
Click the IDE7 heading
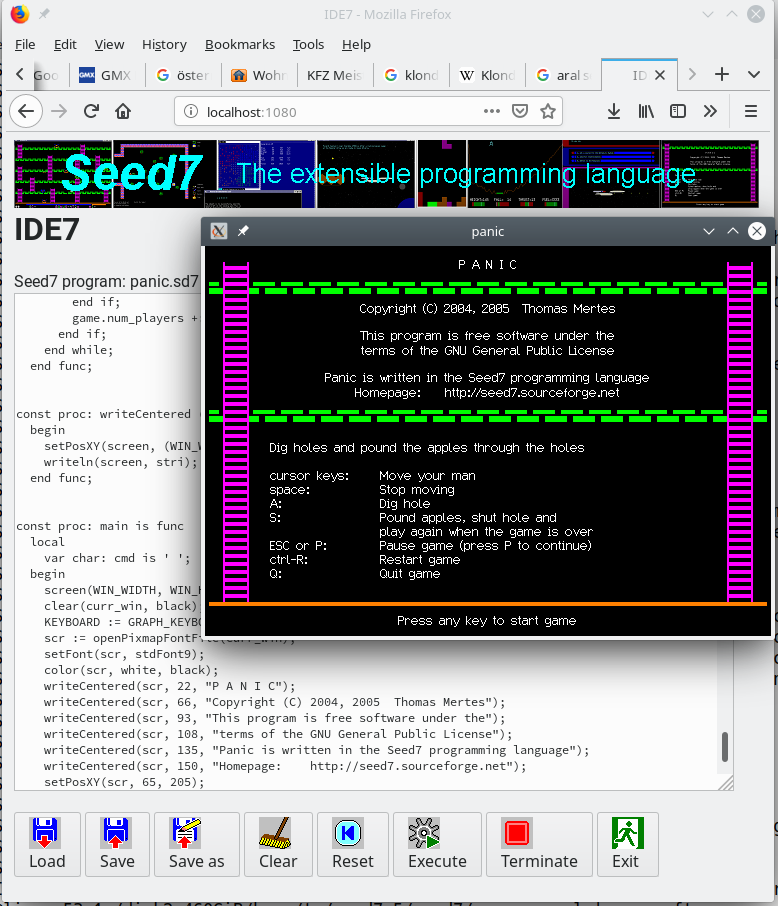coord(46,230)
